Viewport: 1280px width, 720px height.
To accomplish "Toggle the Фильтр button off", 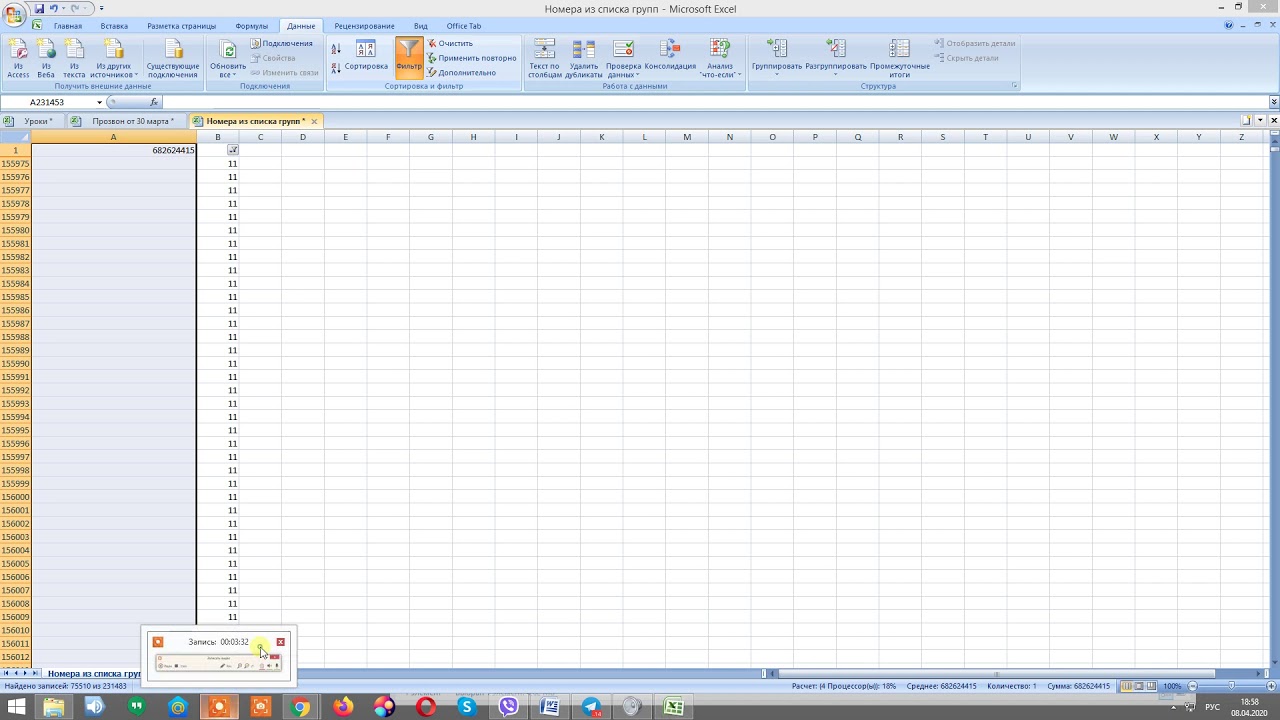I will point(409,56).
